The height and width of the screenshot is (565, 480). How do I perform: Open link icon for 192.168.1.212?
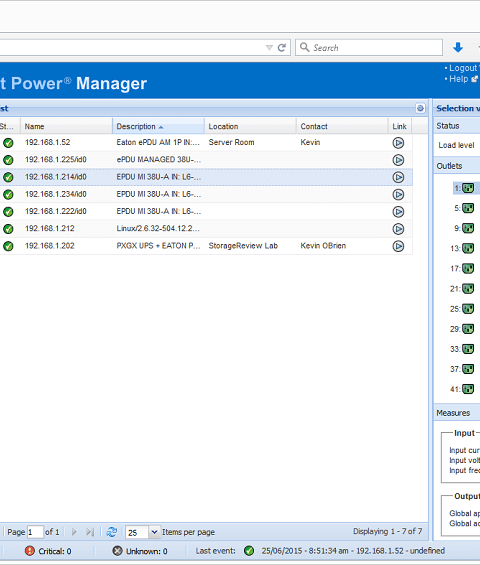(398, 229)
